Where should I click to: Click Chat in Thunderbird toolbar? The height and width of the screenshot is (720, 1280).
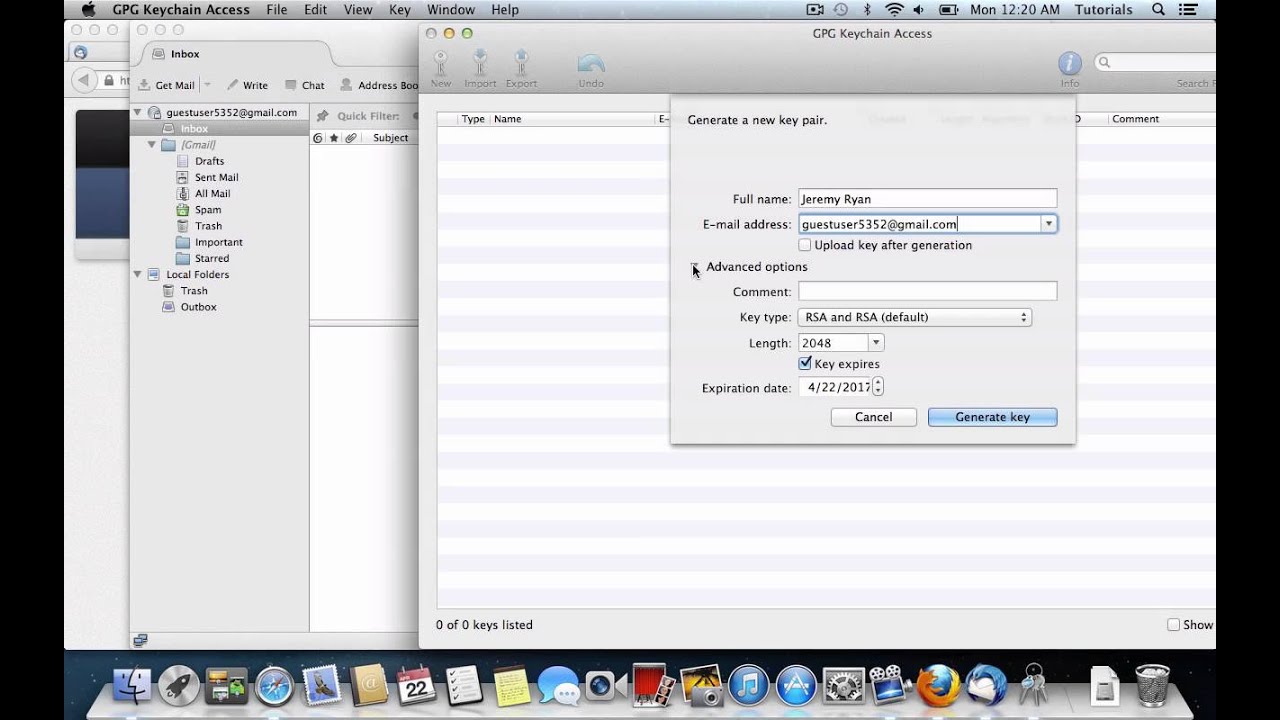(305, 85)
